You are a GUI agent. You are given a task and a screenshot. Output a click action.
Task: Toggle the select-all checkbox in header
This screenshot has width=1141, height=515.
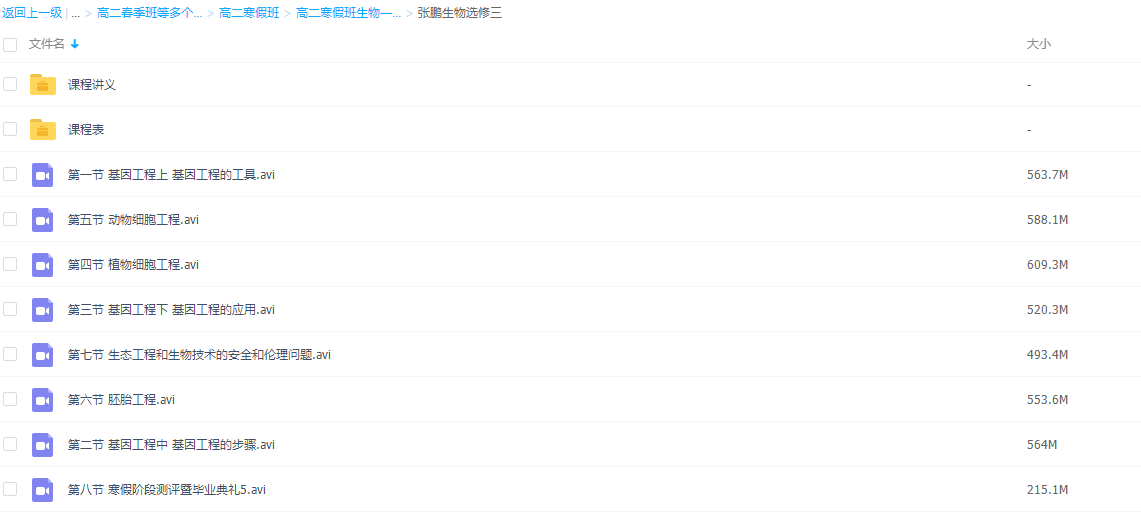10,44
